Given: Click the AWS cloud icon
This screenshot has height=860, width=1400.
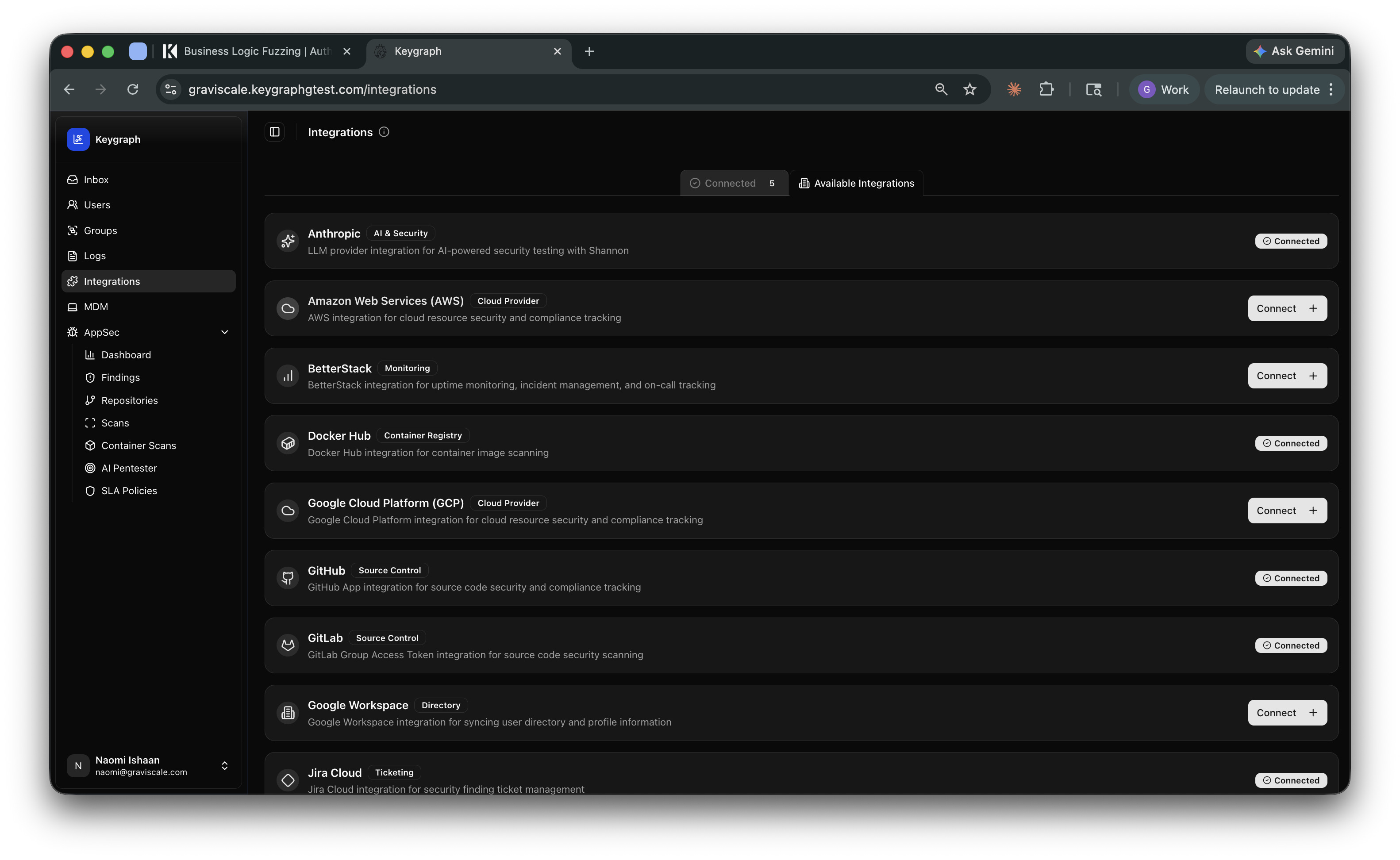Looking at the screenshot, I should click(288, 308).
